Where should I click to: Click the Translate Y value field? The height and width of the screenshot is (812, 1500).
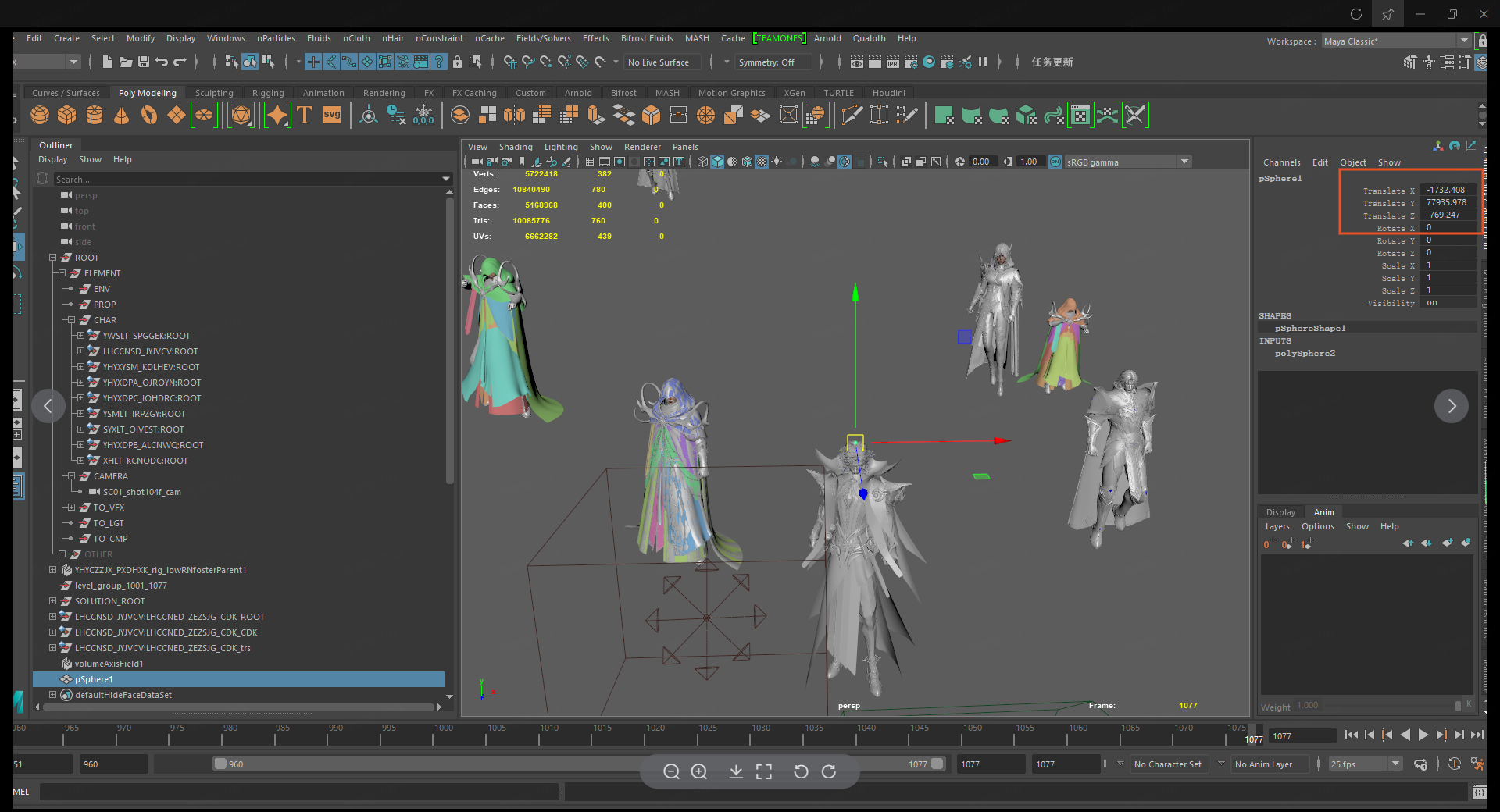point(1447,203)
